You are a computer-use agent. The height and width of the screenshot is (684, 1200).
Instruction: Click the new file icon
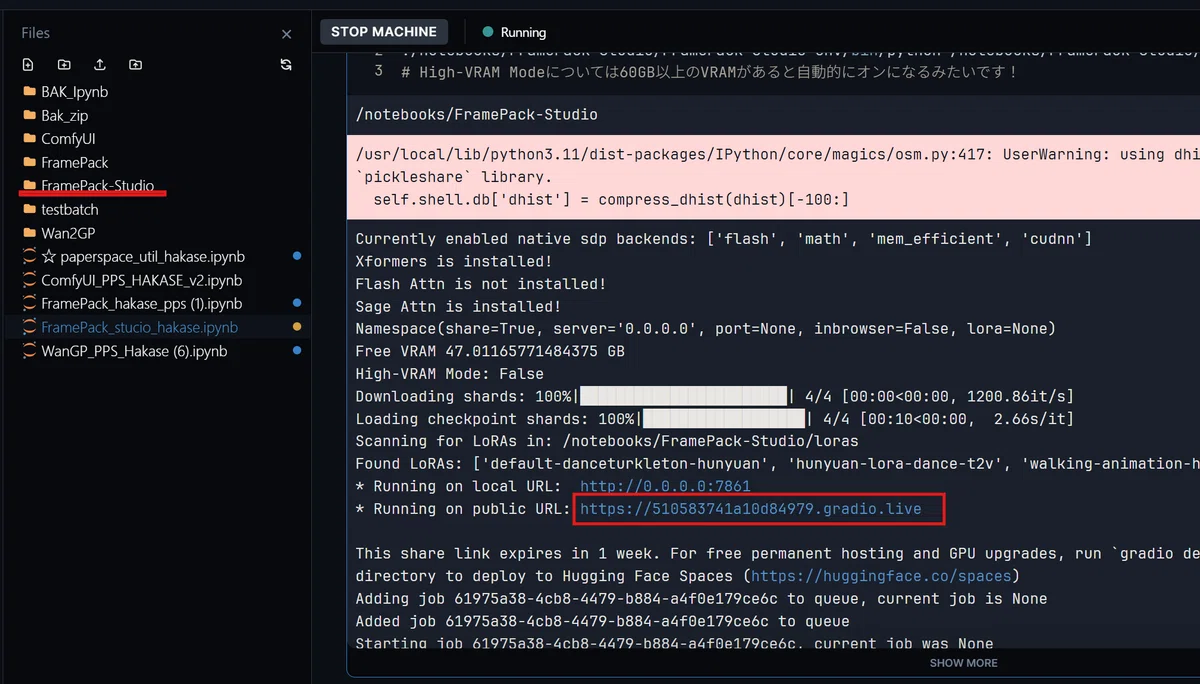pyautogui.click(x=28, y=65)
